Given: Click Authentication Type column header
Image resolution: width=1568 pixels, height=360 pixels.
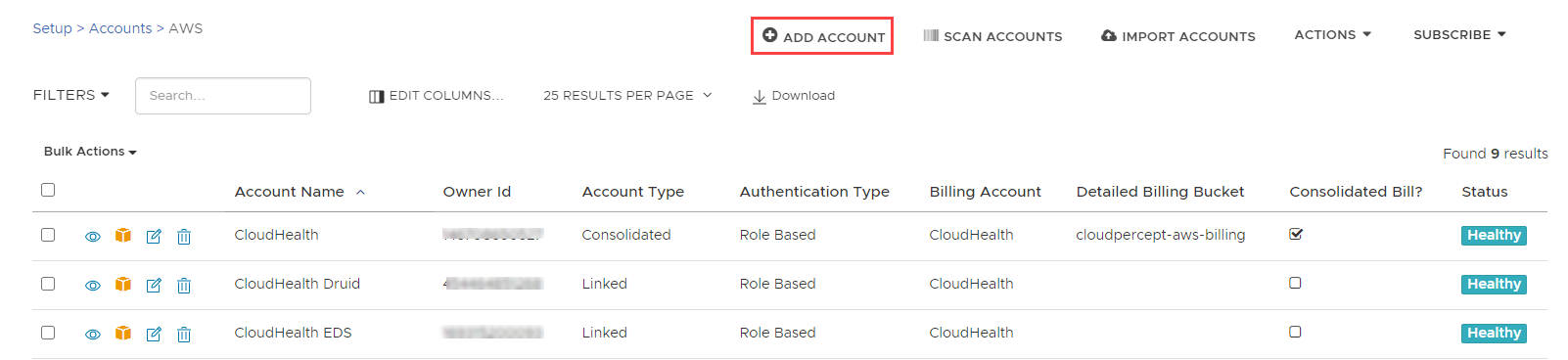Looking at the screenshot, I should 814,192.
